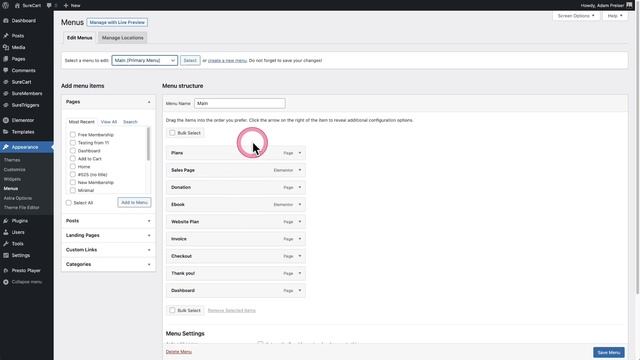Open Dashboard icon in sidebar
Screen dimensions: 640x360
[6, 20]
